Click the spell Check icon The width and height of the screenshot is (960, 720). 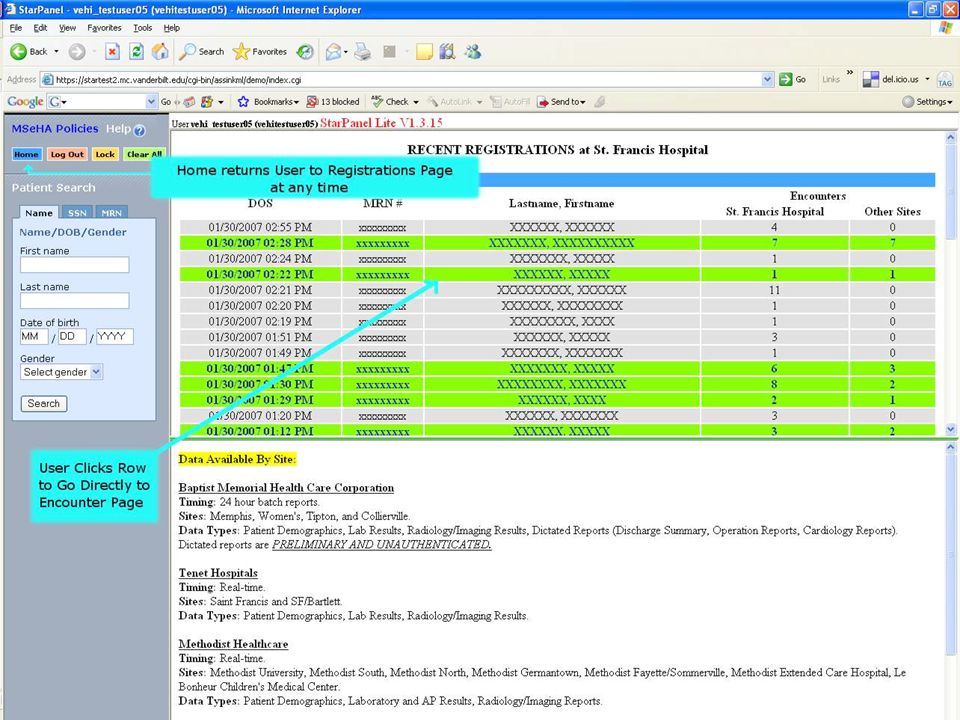pyautogui.click(x=377, y=102)
